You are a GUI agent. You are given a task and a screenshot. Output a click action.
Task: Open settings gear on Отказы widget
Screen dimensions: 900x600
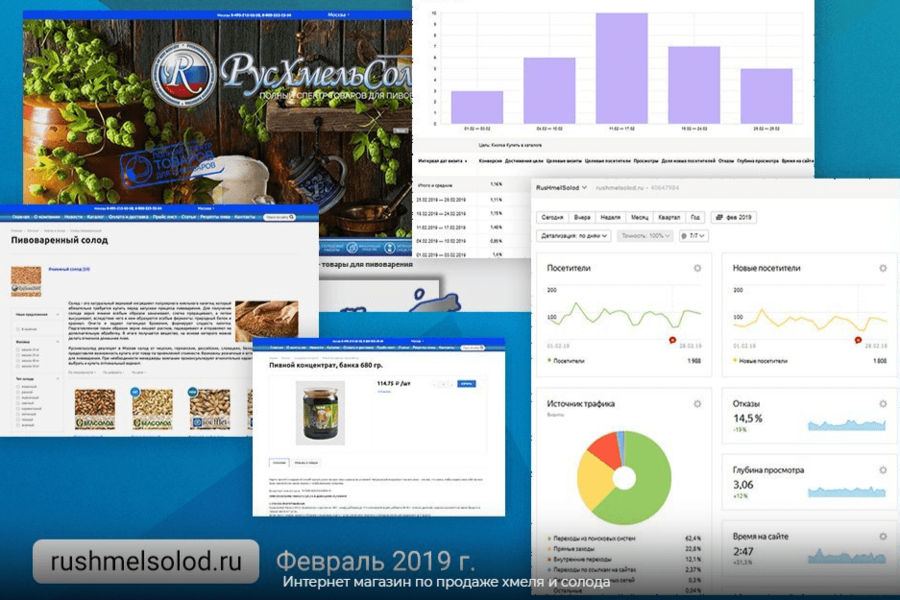coord(883,404)
